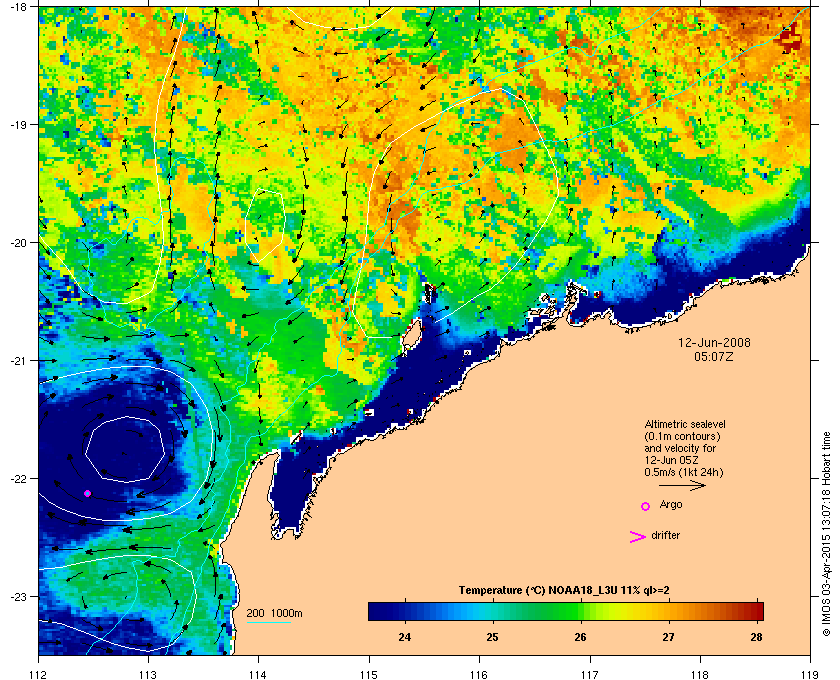Click the latitude axis label -22

tap(18, 479)
